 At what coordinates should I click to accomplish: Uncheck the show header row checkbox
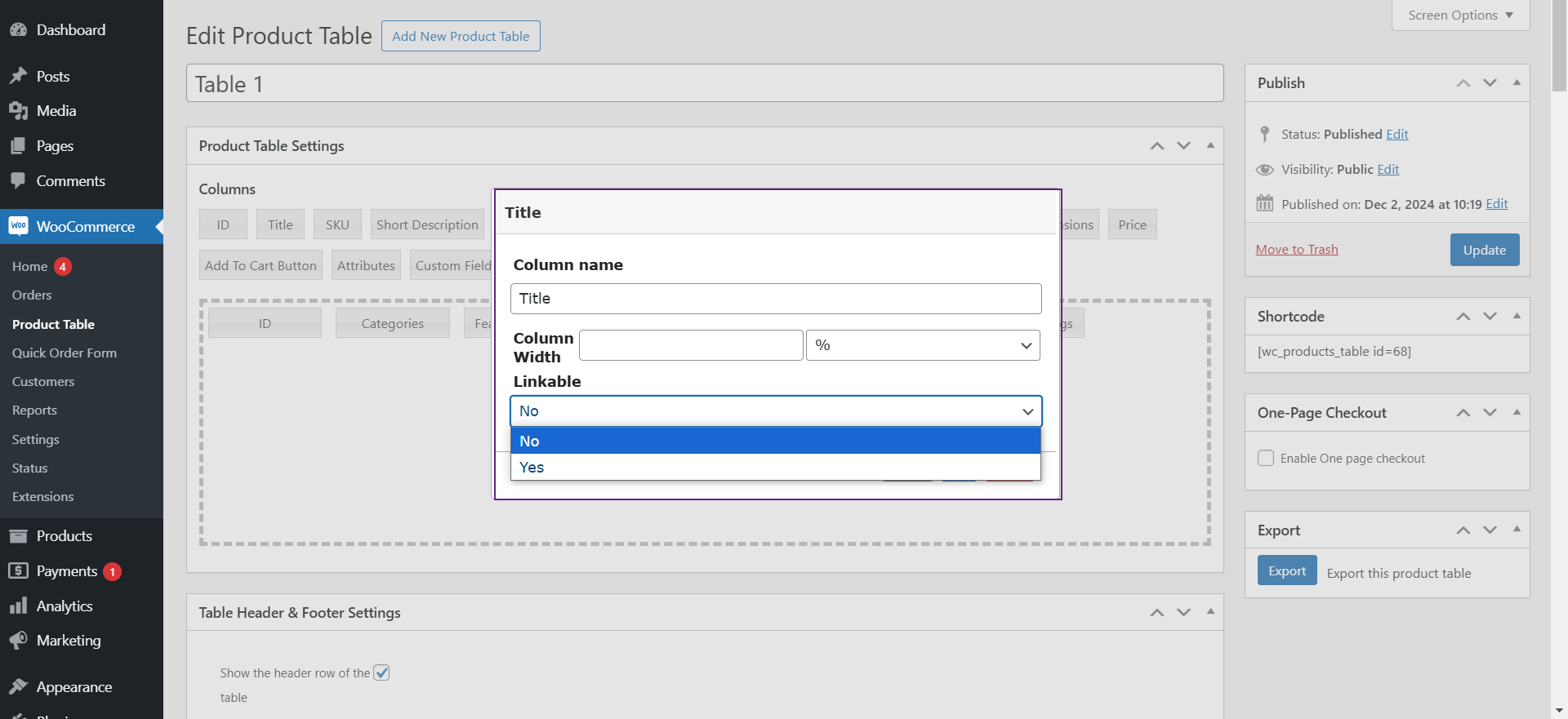[381, 672]
